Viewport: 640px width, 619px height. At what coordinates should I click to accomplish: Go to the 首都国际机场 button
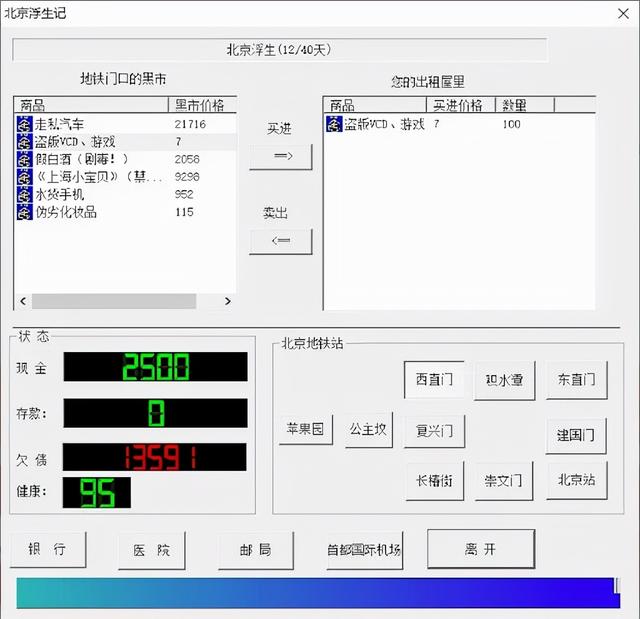[x=364, y=550]
